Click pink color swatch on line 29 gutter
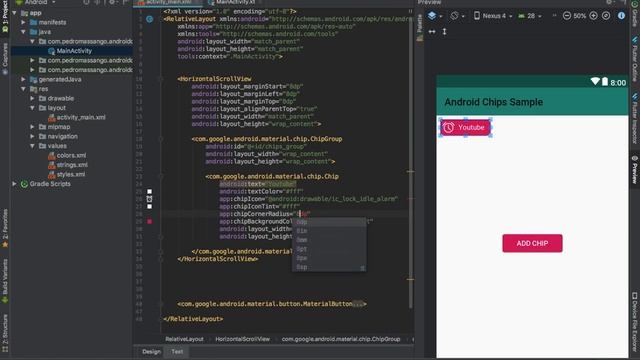 (x=149, y=222)
